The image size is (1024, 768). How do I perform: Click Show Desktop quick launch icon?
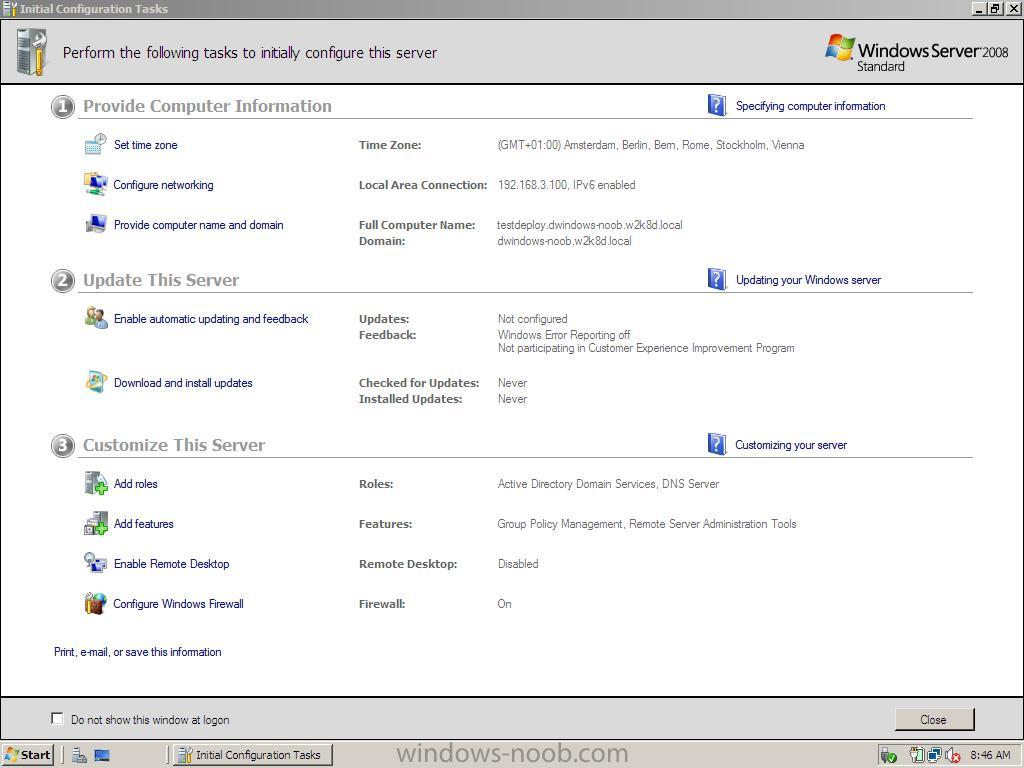pyautogui.click(x=102, y=755)
